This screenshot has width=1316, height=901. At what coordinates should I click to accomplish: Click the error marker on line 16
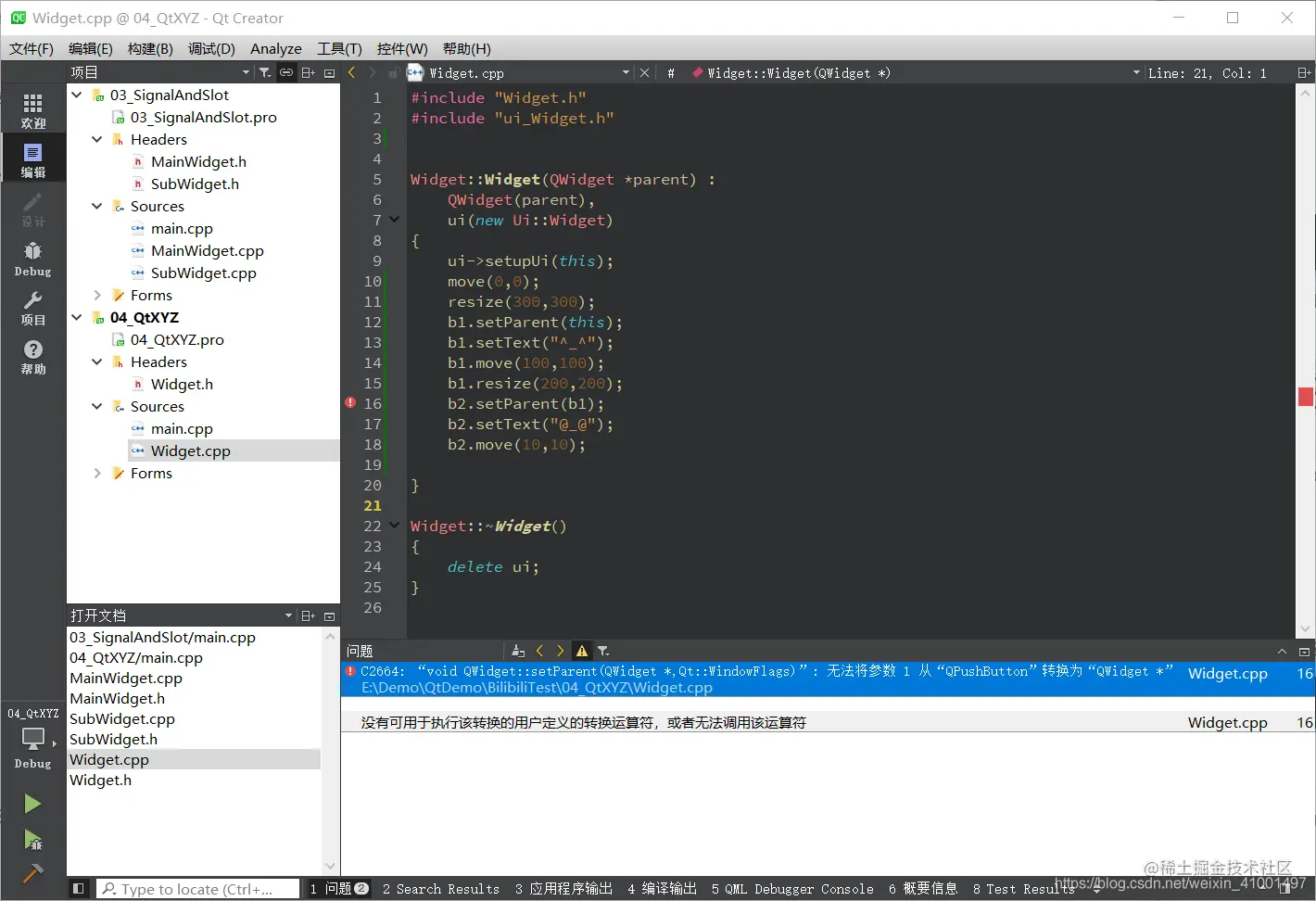coord(350,403)
